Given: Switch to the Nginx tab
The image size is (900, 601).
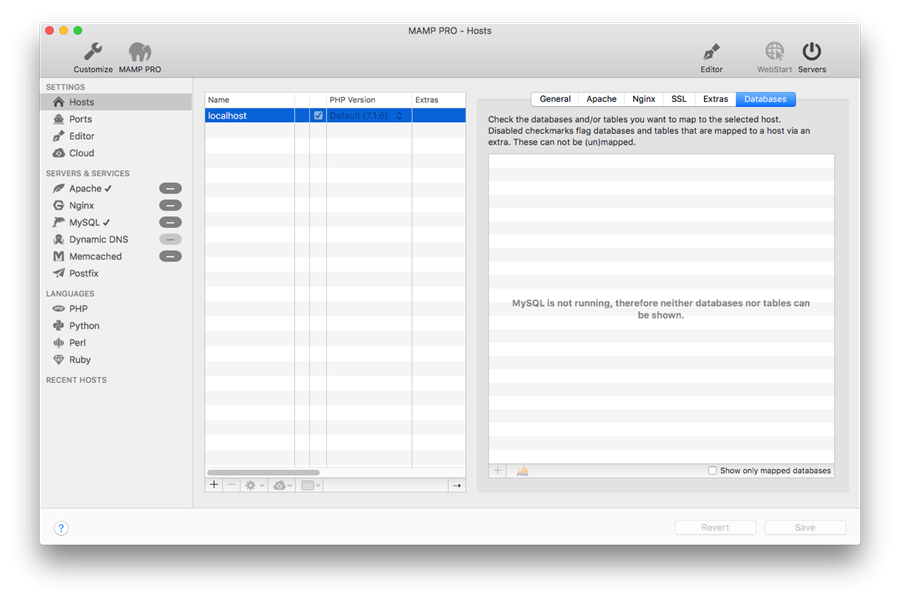Looking at the screenshot, I should (x=643, y=99).
